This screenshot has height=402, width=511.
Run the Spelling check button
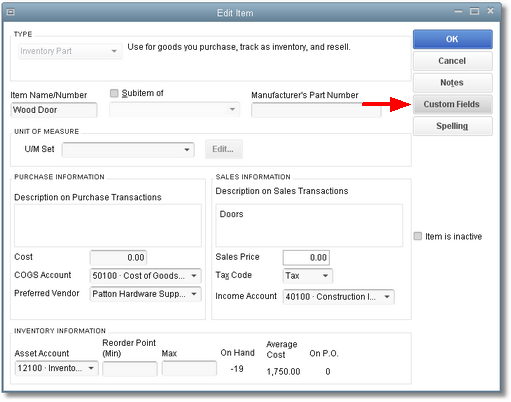coord(453,126)
